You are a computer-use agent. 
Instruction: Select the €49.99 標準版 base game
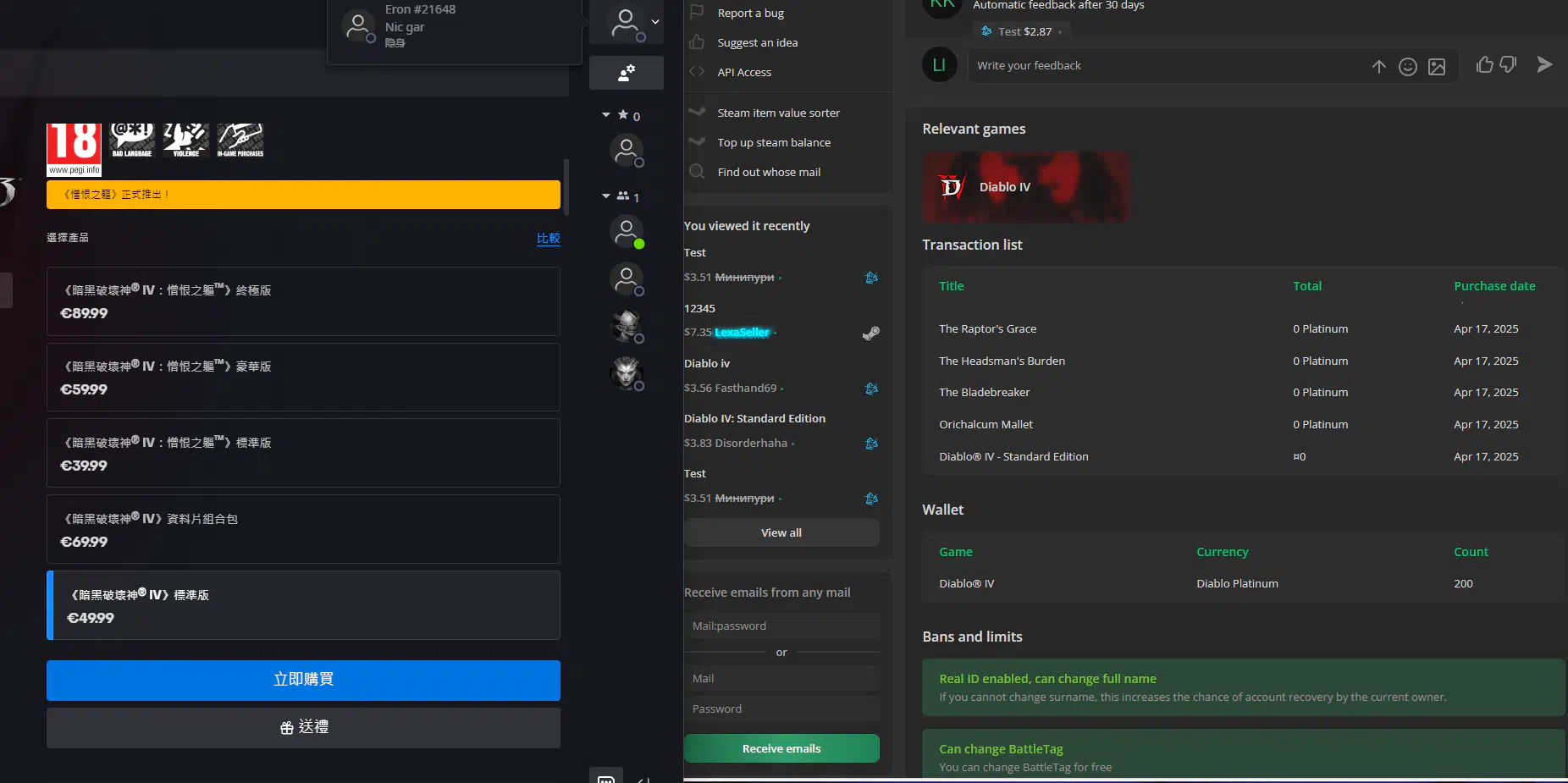tap(303, 605)
